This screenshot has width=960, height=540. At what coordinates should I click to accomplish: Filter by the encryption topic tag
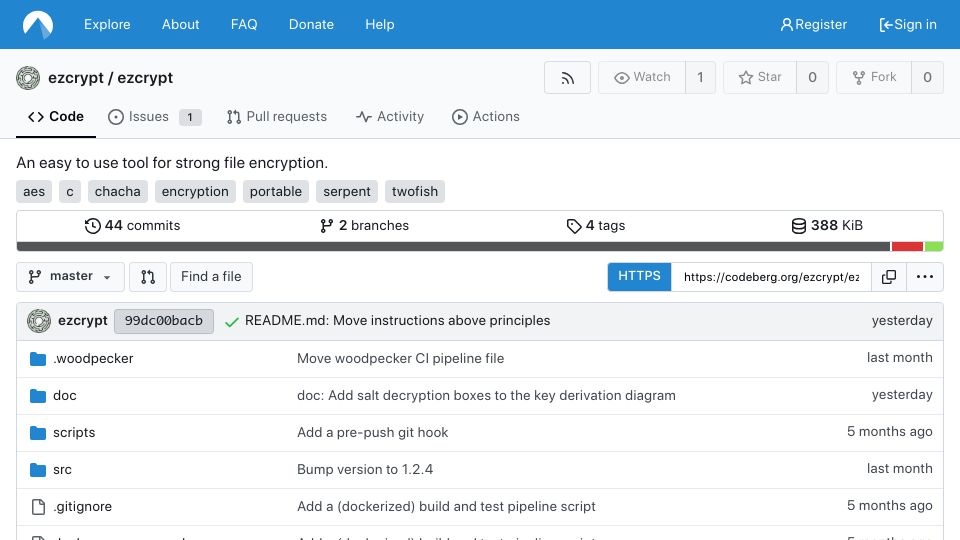point(195,192)
